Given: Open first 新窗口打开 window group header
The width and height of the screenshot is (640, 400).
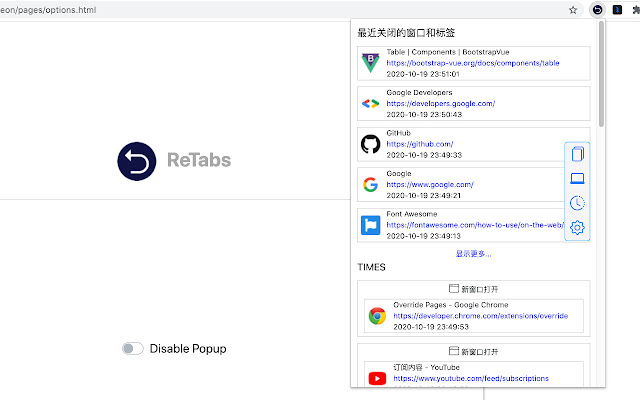Looking at the screenshot, I should click(x=473, y=288).
